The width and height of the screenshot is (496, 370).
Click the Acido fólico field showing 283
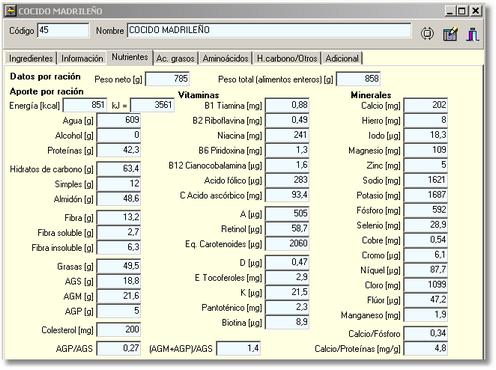pos(287,180)
